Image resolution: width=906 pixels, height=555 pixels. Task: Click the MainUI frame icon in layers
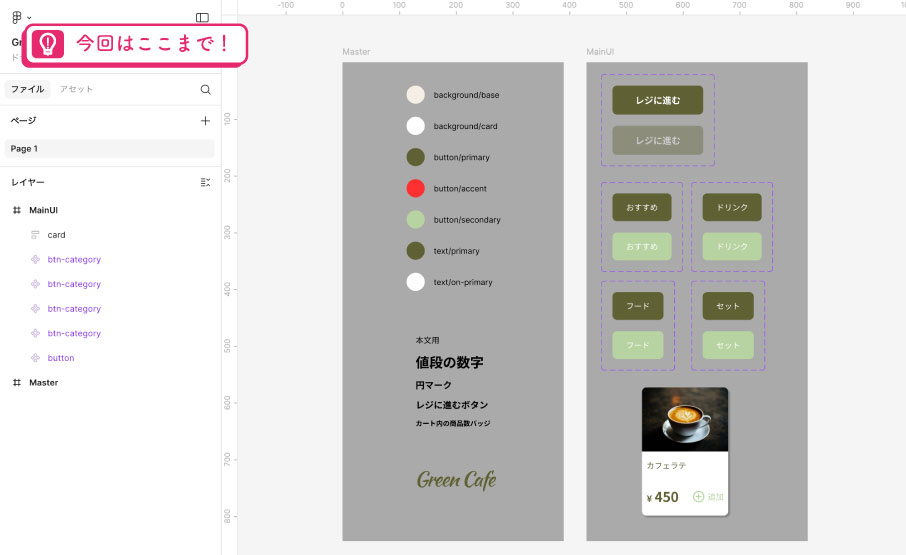click(17, 210)
